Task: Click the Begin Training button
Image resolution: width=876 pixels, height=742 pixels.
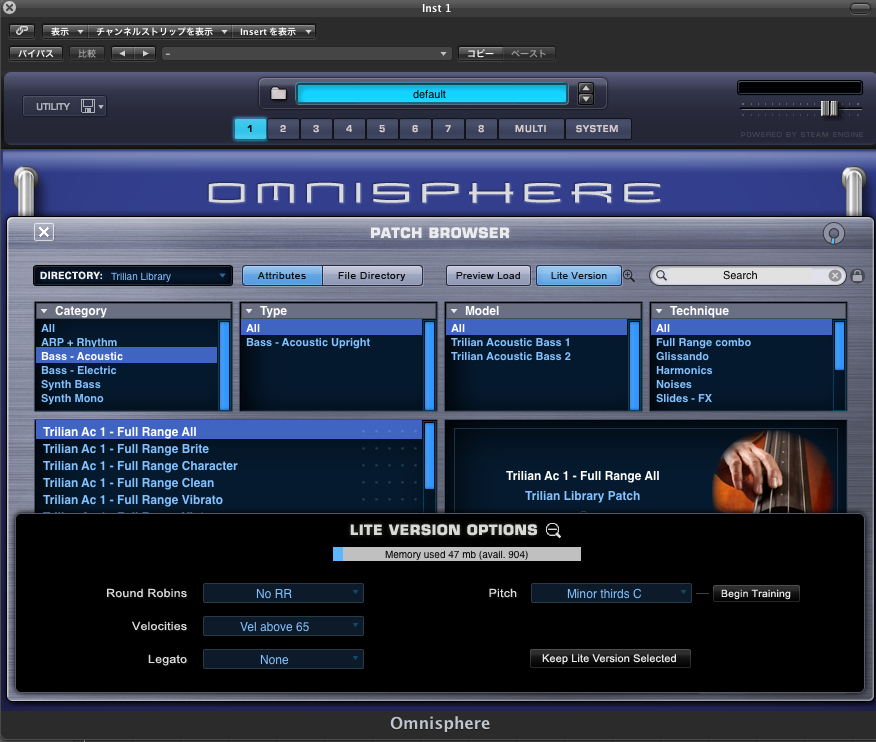Action: click(x=756, y=593)
